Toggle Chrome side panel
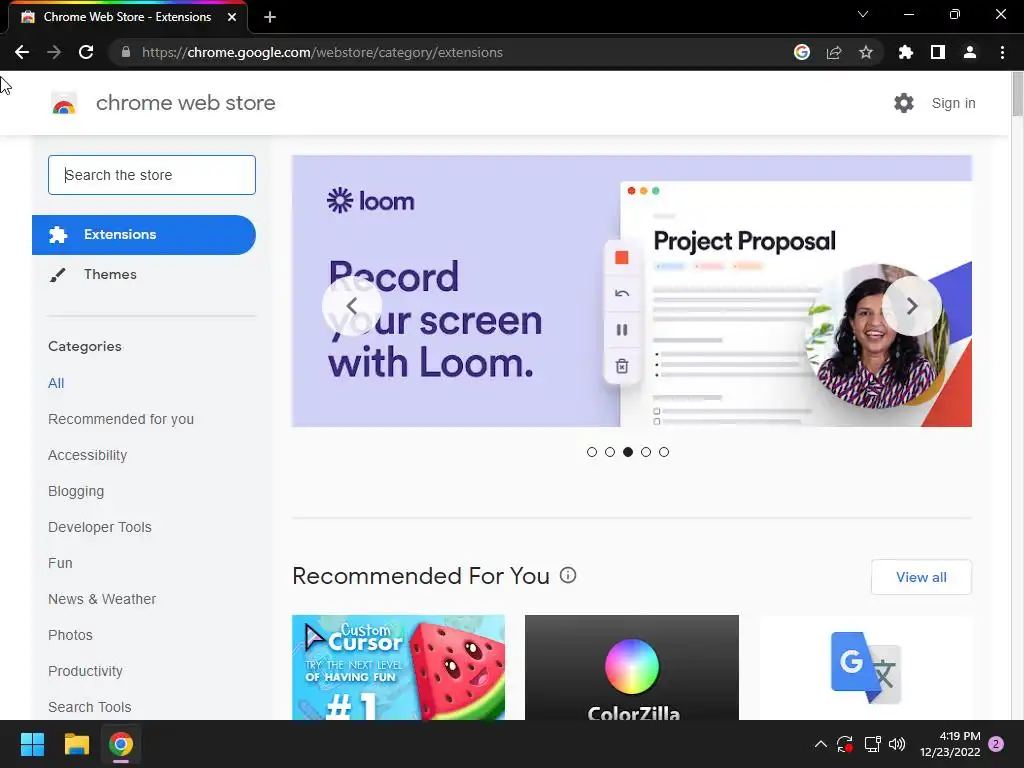 (938, 52)
